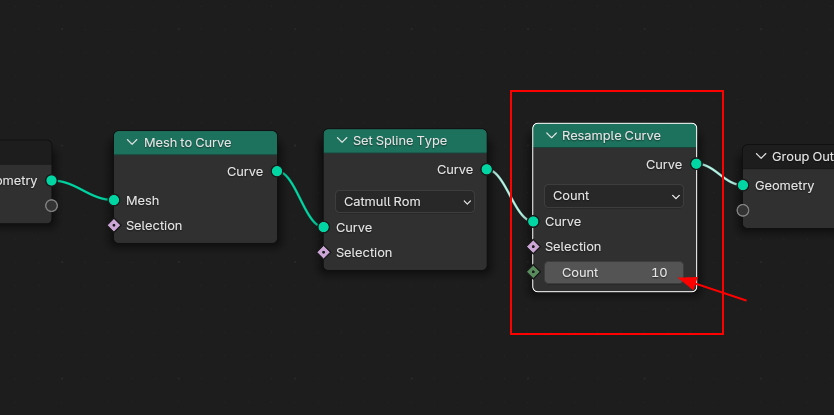Collapse the Set Spline Type node

pyautogui.click(x=341, y=140)
